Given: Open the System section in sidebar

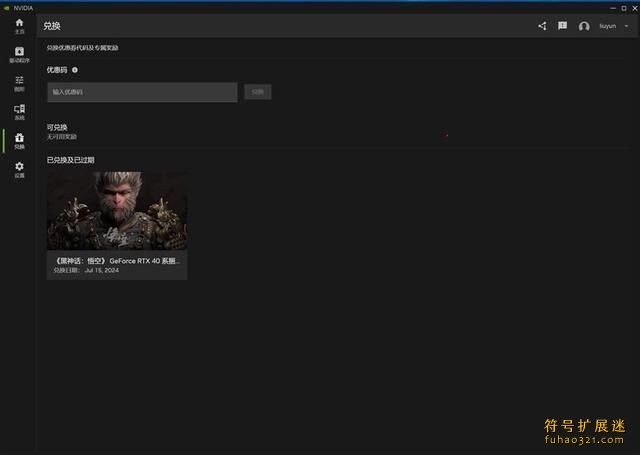Looking at the screenshot, I should click(x=19, y=112).
